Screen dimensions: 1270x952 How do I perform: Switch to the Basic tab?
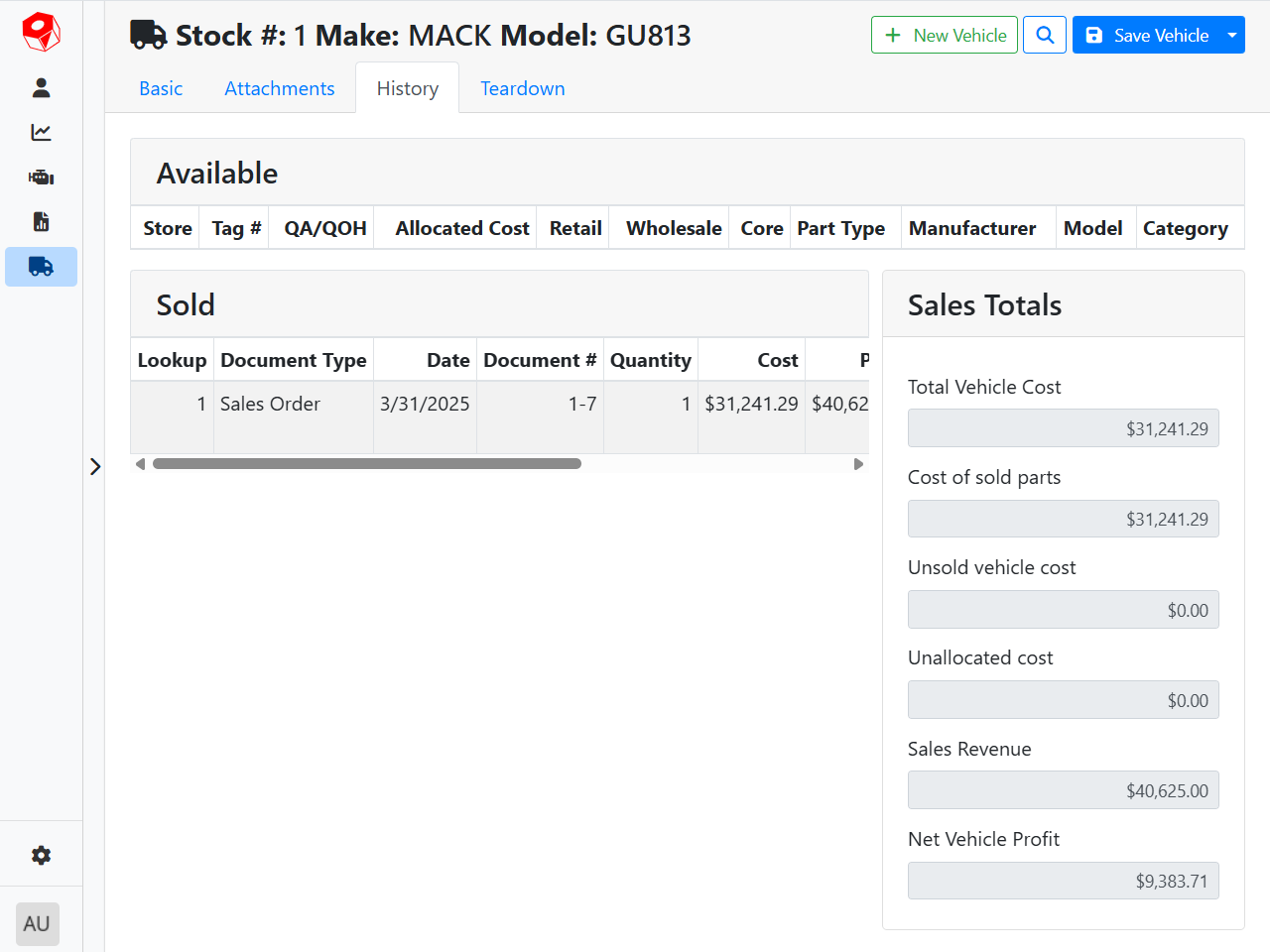161,88
